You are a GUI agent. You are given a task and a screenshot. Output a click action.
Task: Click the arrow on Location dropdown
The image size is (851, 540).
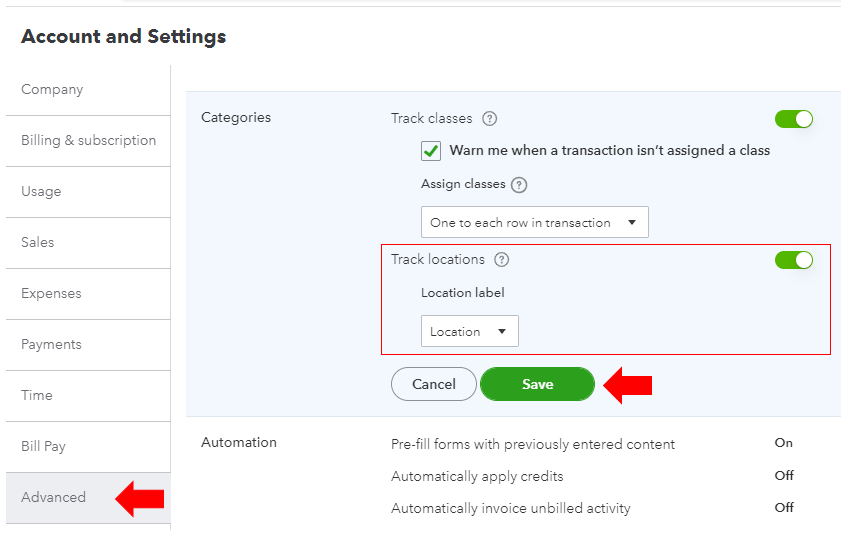(x=502, y=331)
